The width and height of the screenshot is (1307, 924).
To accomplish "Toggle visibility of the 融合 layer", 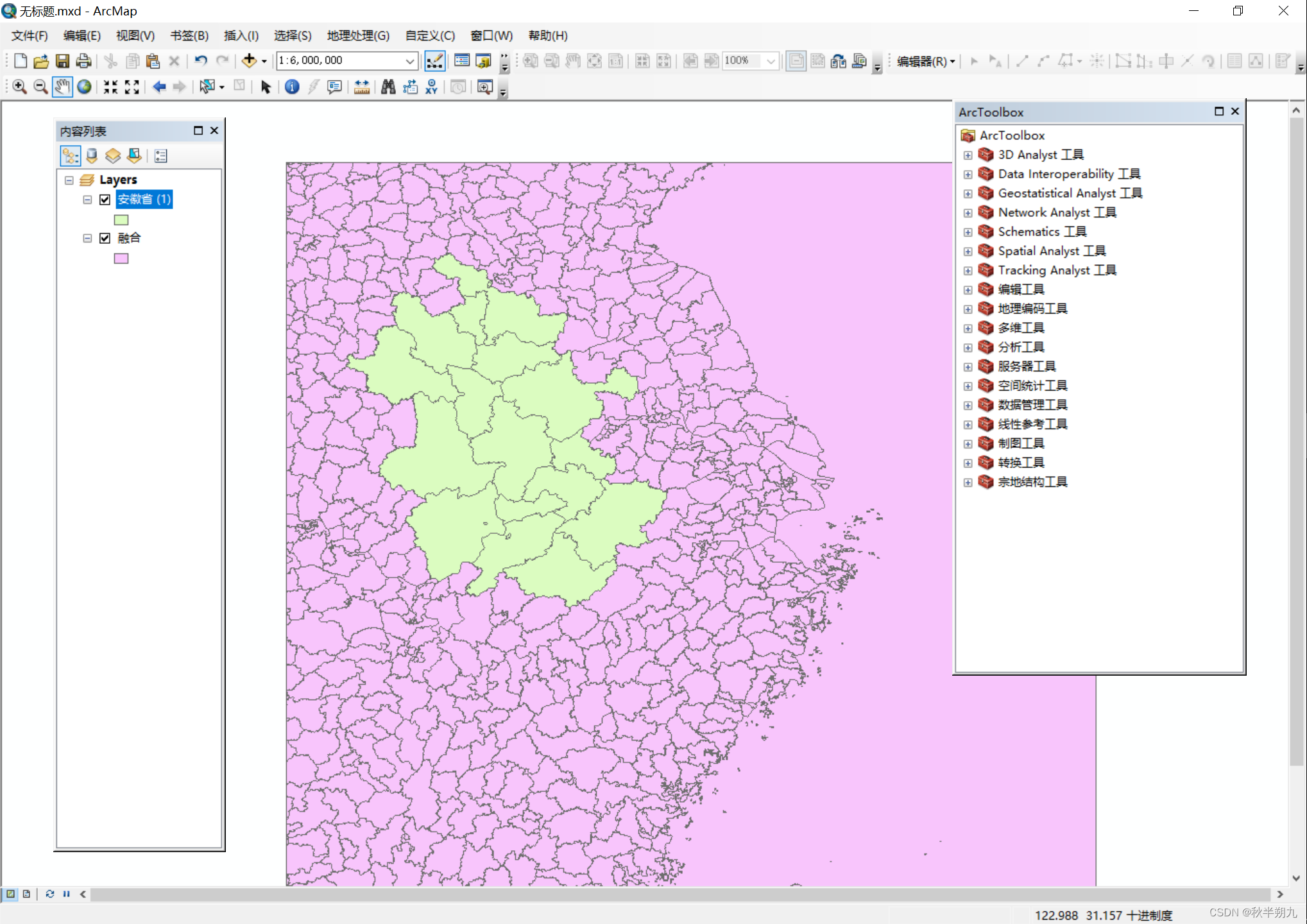I will pyautogui.click(x=105, y=238).
